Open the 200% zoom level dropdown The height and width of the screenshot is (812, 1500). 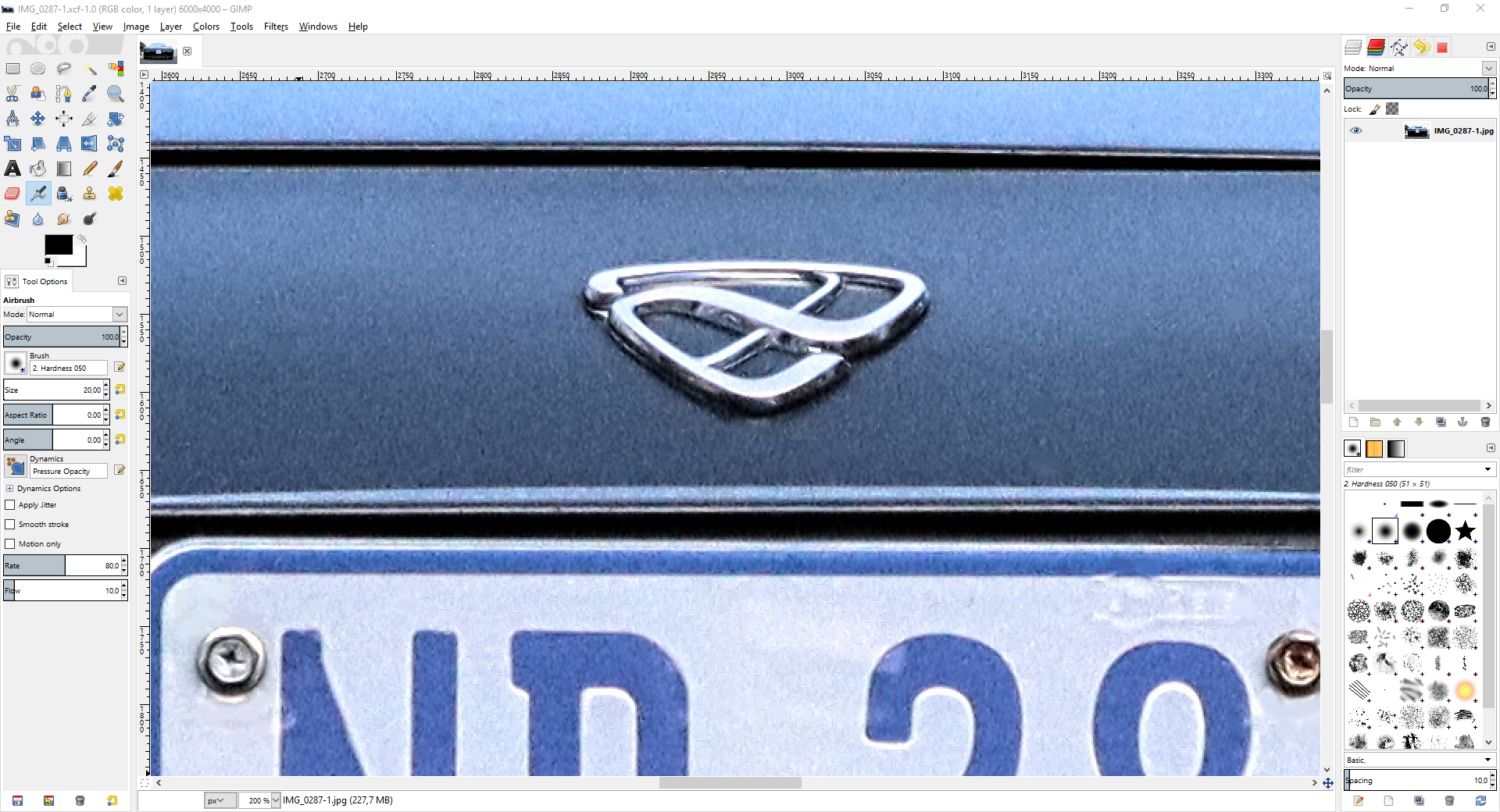click(276, 800)
